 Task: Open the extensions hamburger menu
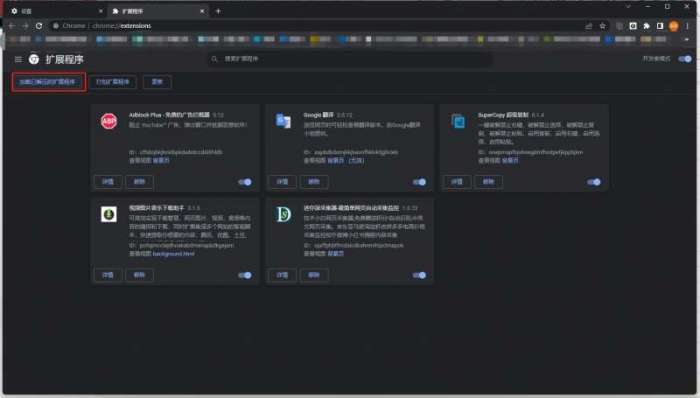pos(18,59)
